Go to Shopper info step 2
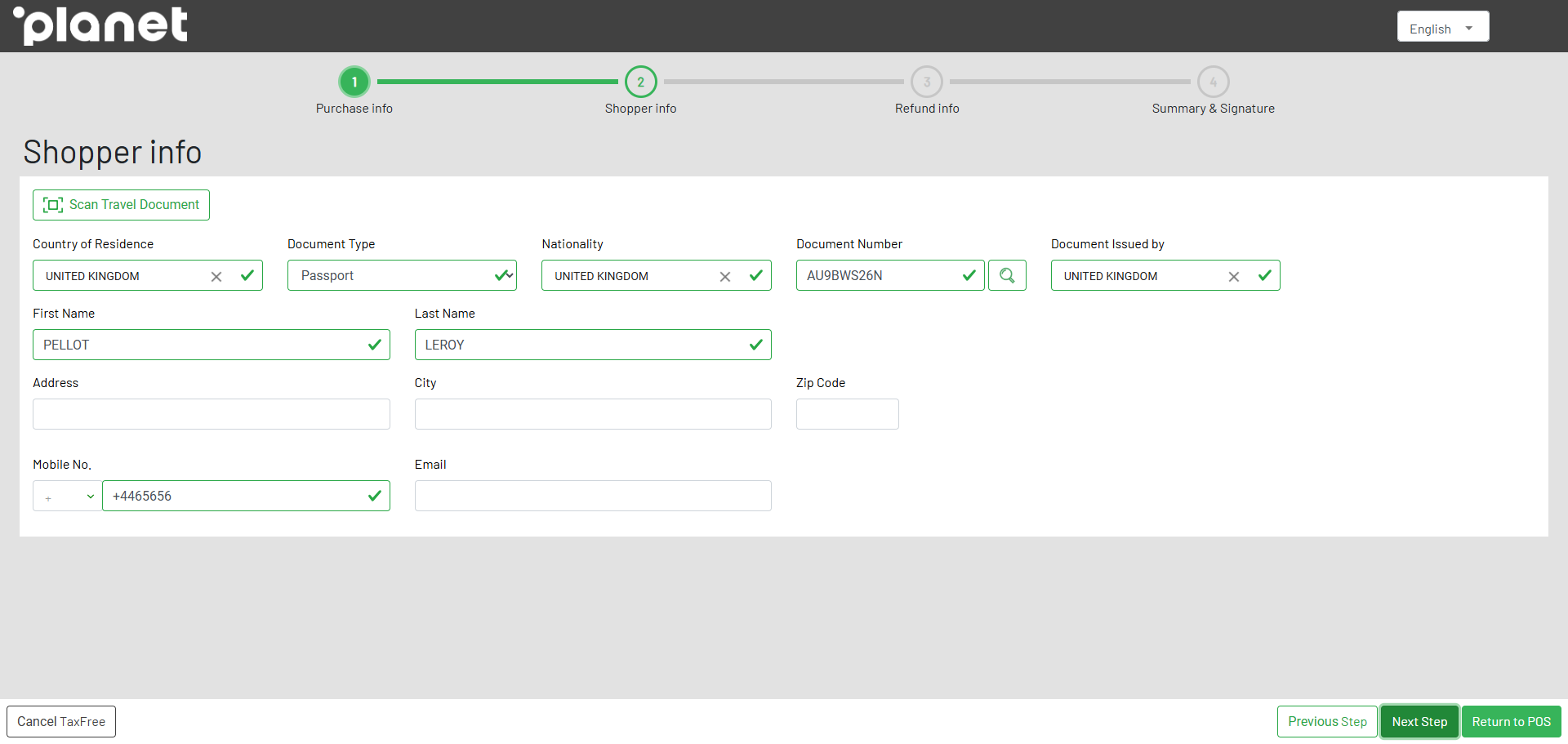Image resolution: width=1568 pixels, height=744 pixels. tap(640, 82)
